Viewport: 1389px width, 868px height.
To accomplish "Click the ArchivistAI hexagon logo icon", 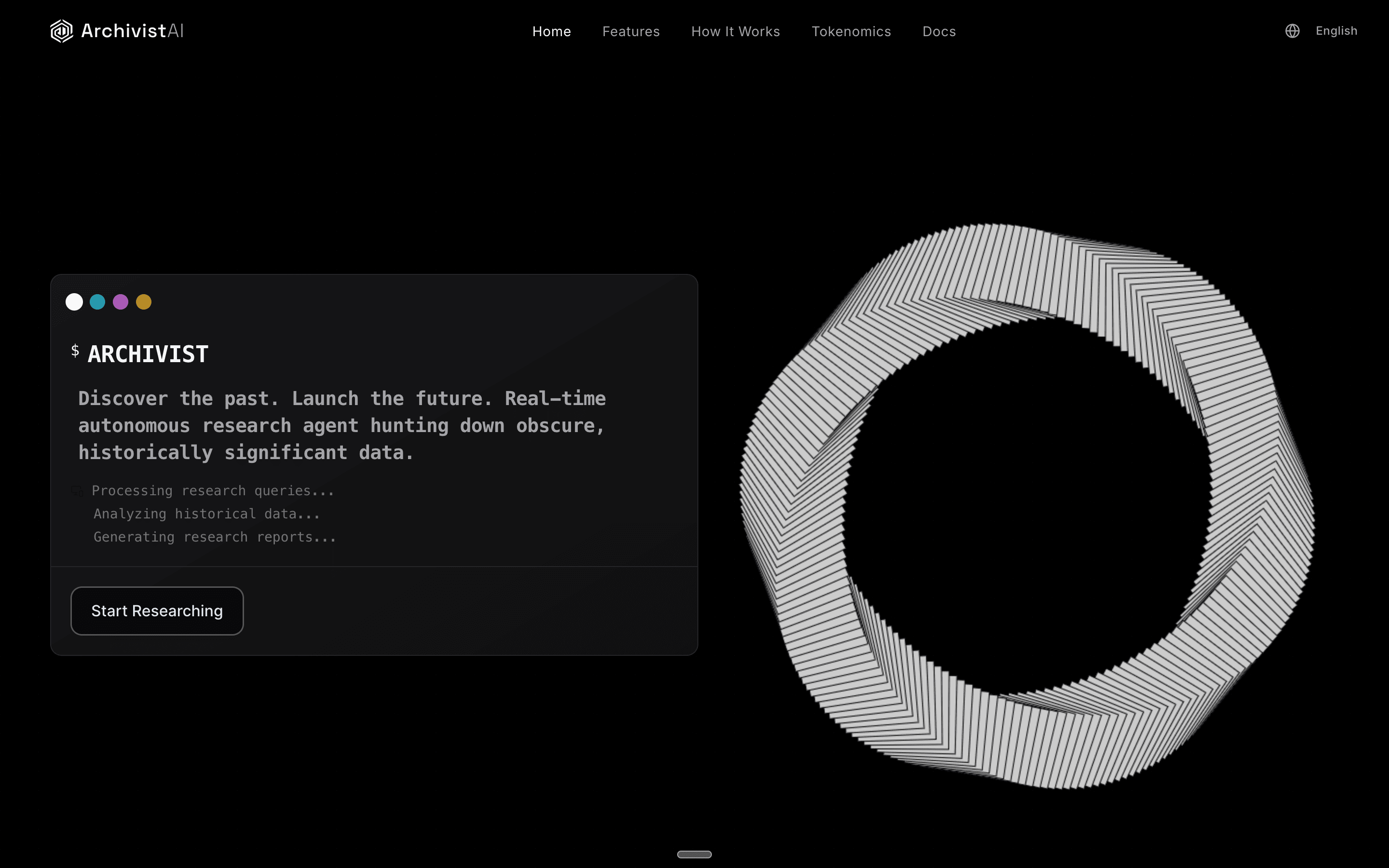I will (x=61, y=31).
